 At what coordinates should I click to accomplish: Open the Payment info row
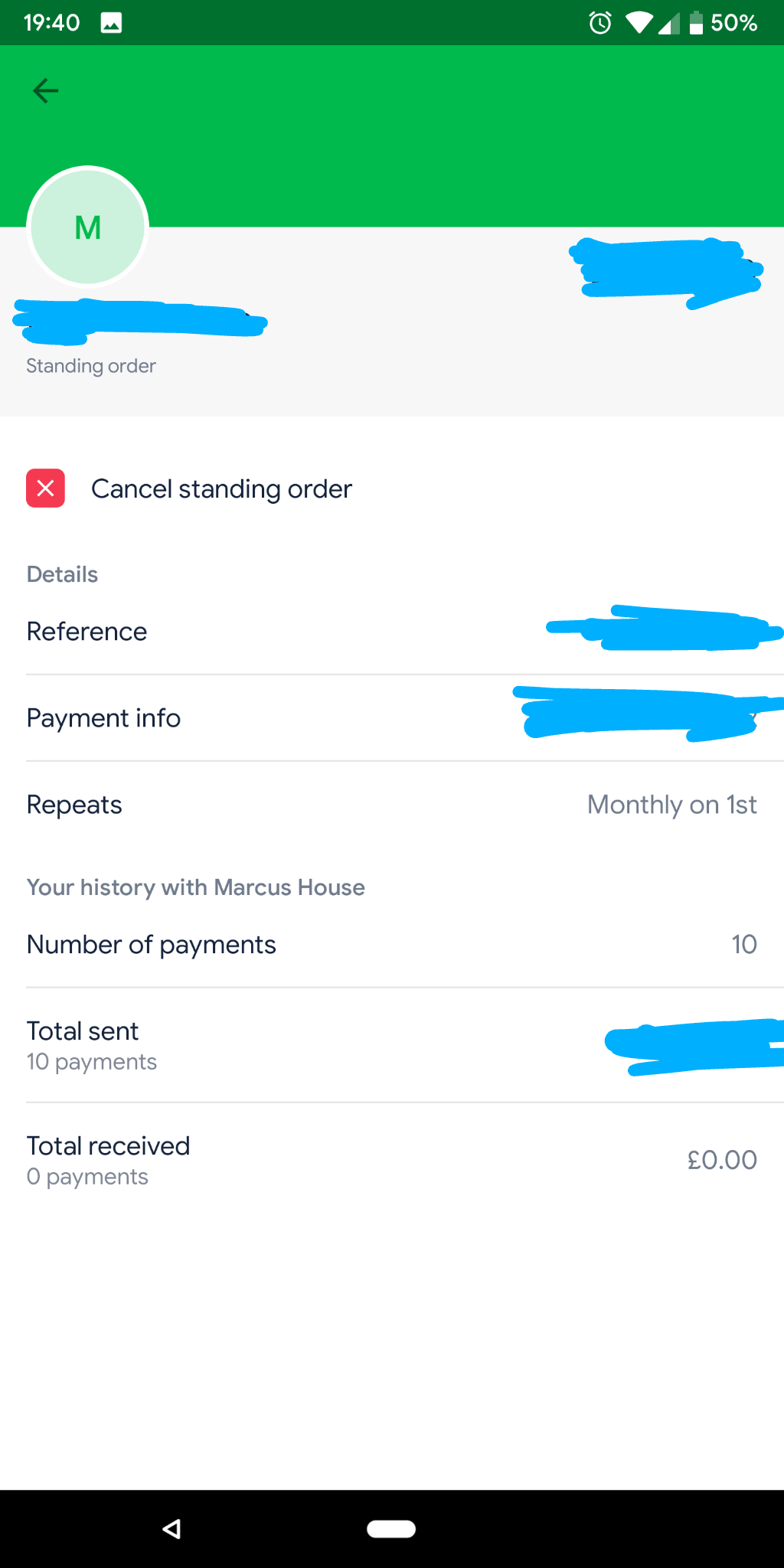point(392,718)
